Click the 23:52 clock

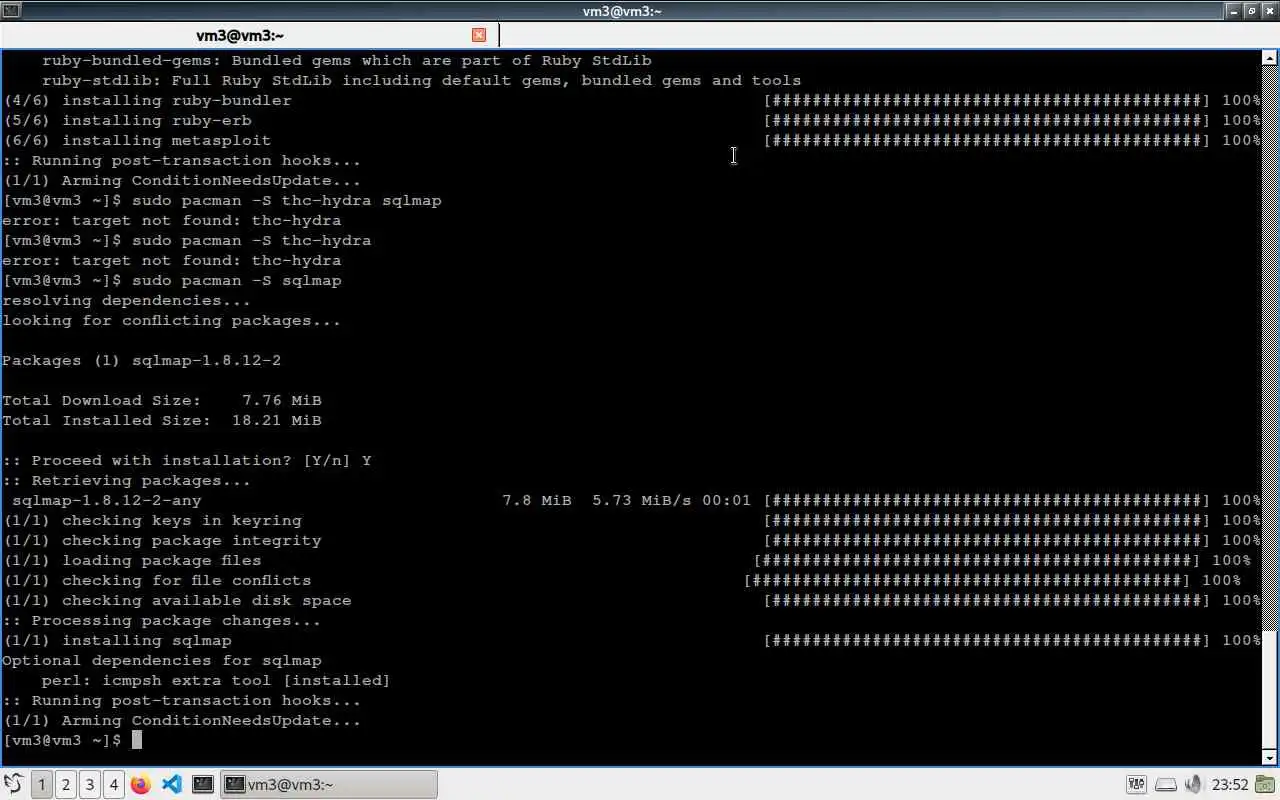point(1230,785)
